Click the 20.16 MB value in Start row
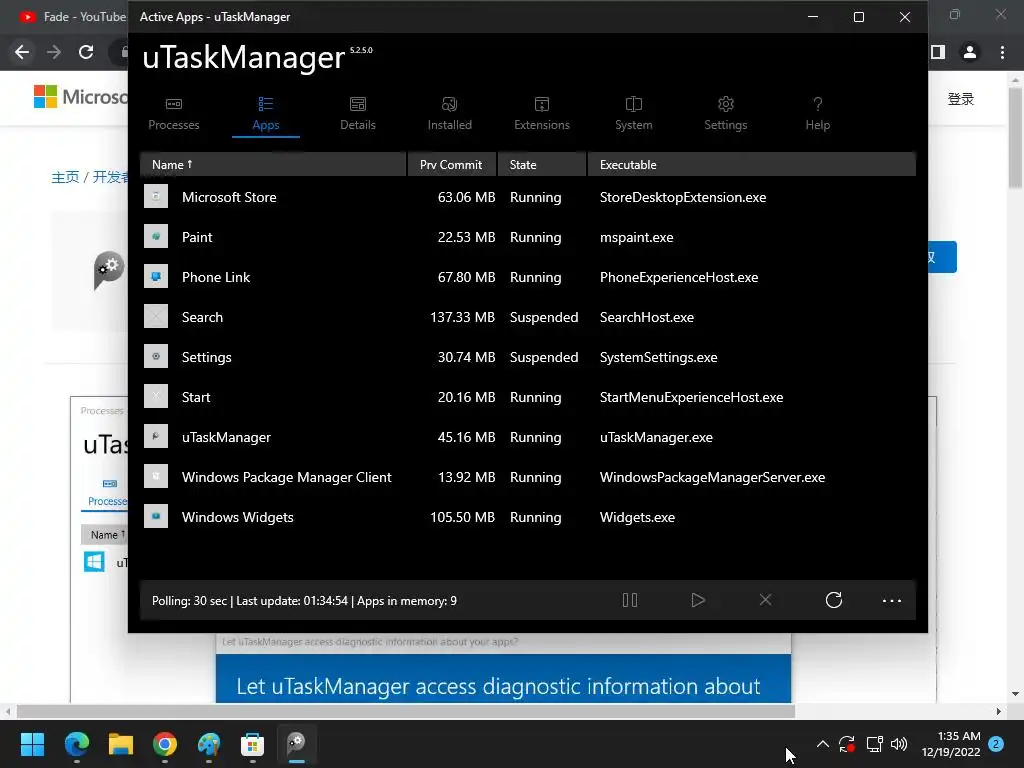 pyautogui.click(x=466, y=397)
